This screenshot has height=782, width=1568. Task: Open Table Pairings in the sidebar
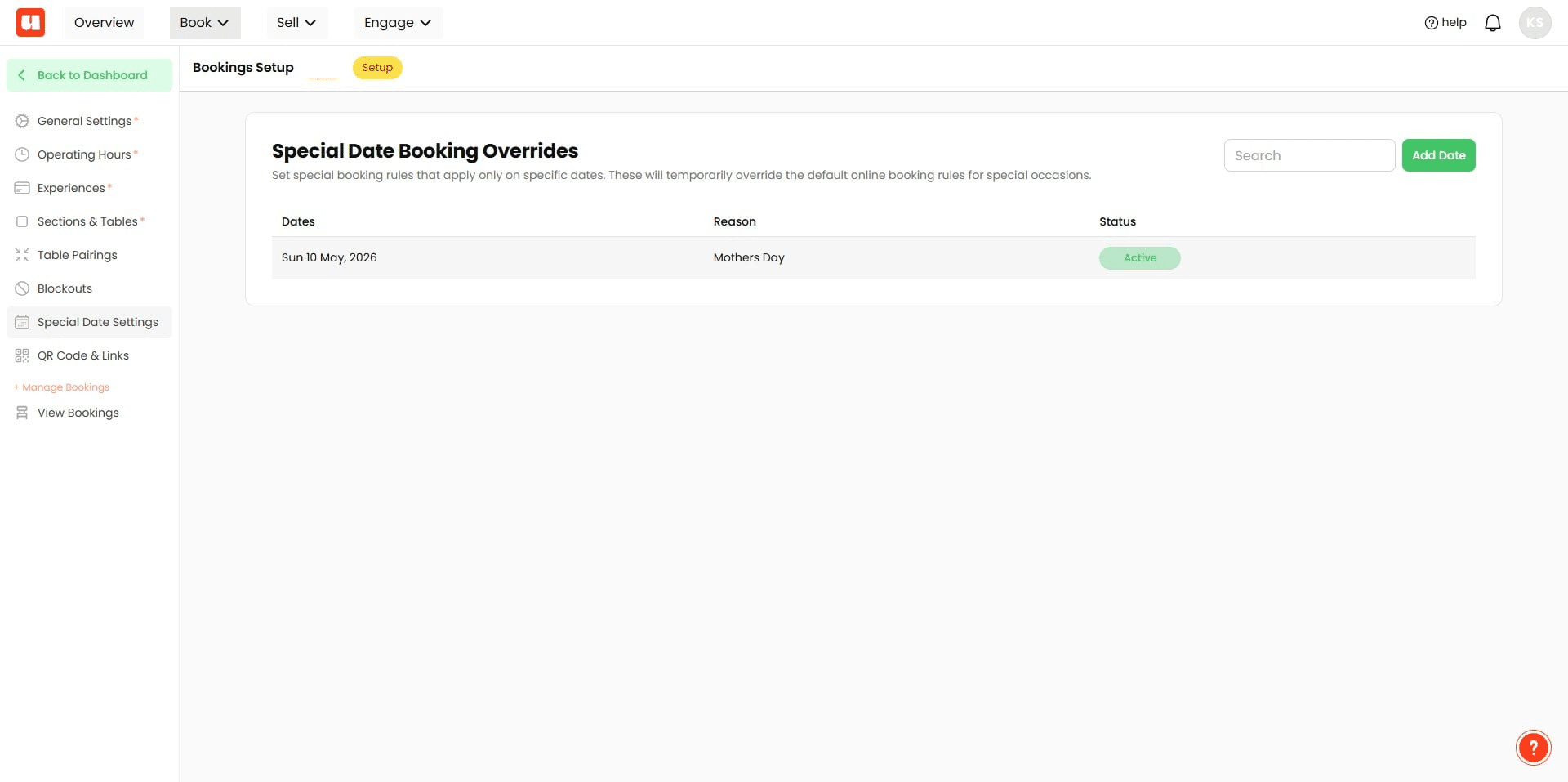[x=89, y=255]
